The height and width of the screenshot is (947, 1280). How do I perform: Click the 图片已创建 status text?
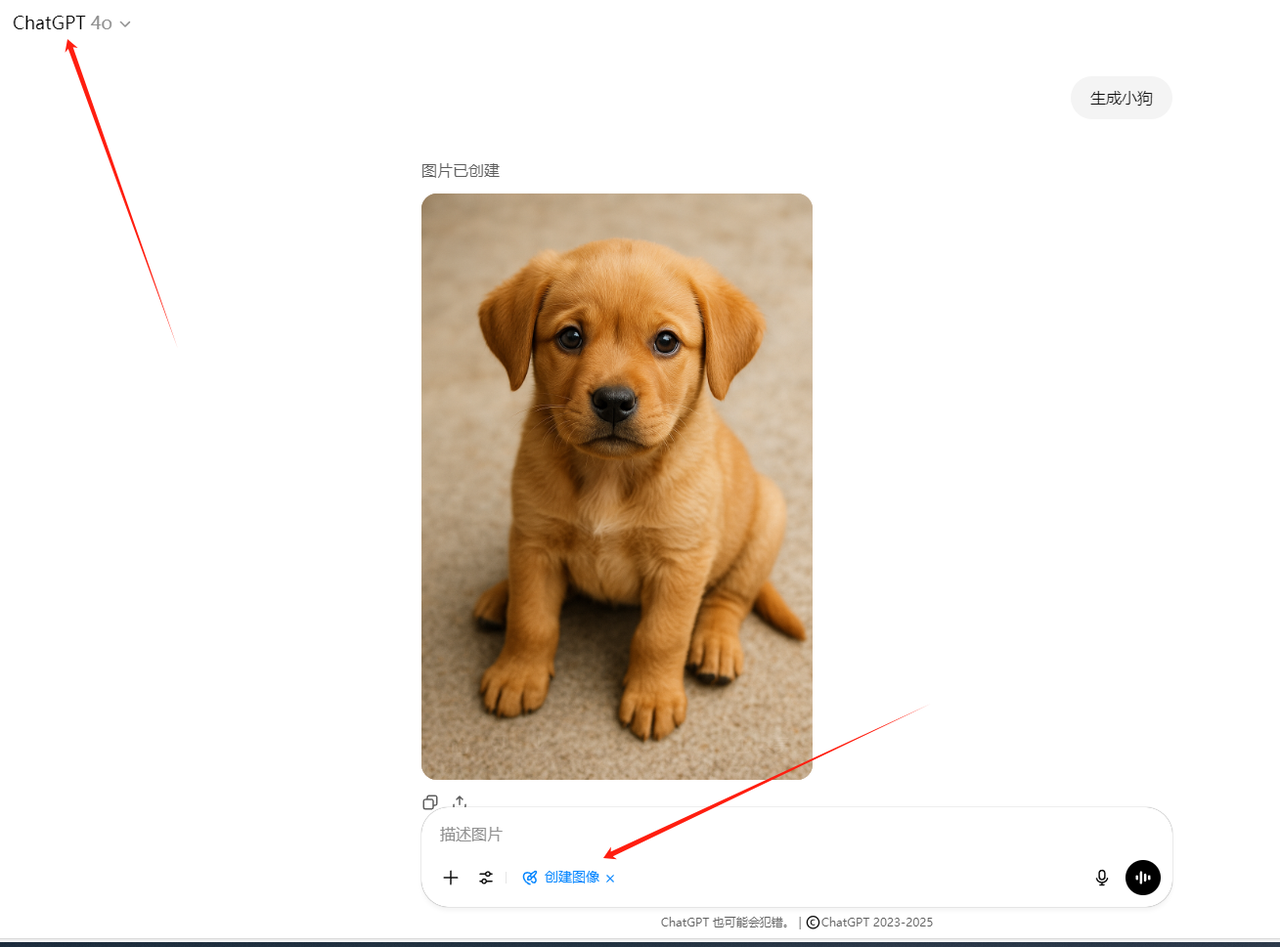[x=460, y=171]
